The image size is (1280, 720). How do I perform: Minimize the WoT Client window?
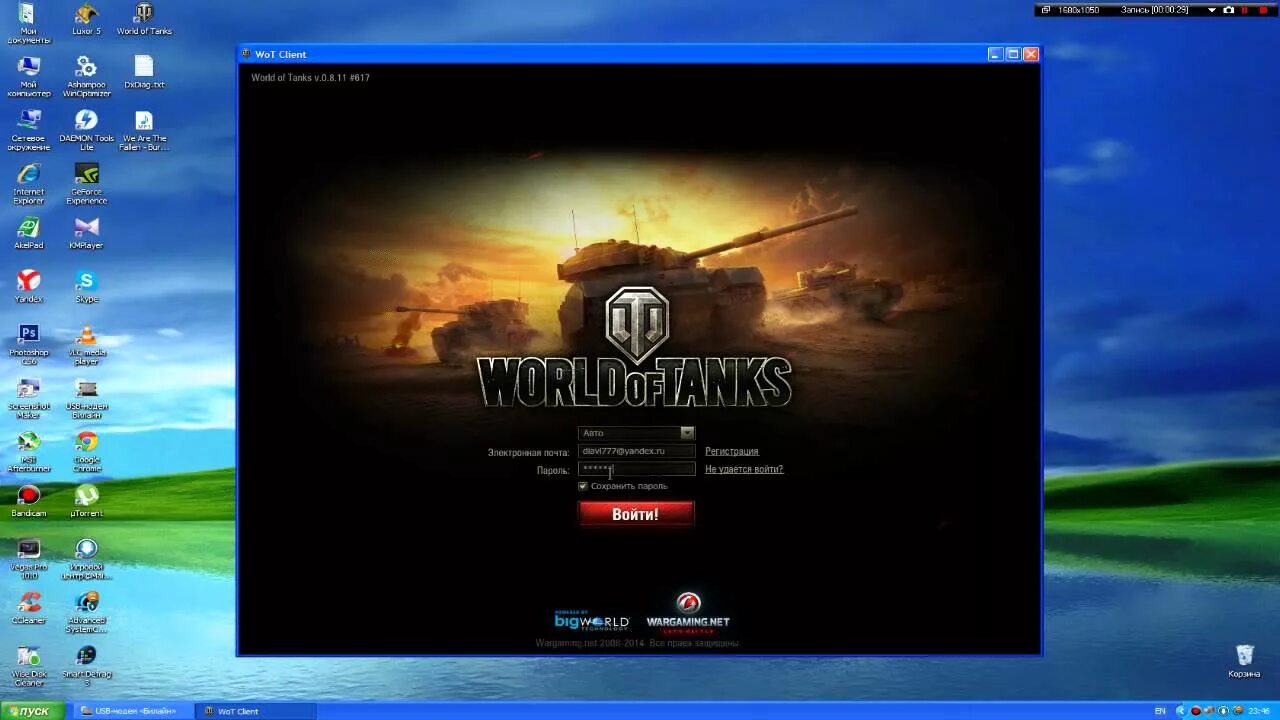[x=995, y=54]
